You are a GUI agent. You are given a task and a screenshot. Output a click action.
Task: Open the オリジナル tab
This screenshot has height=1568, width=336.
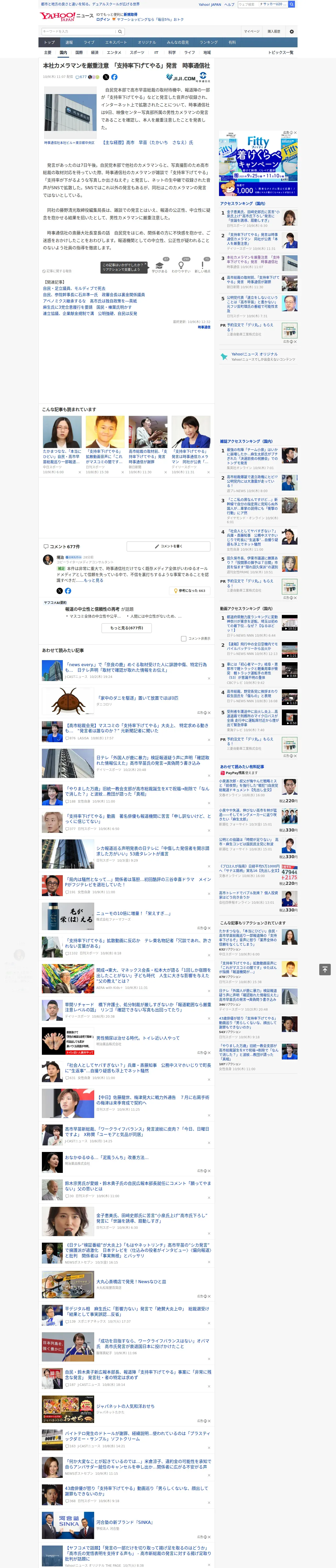[147, 43]
